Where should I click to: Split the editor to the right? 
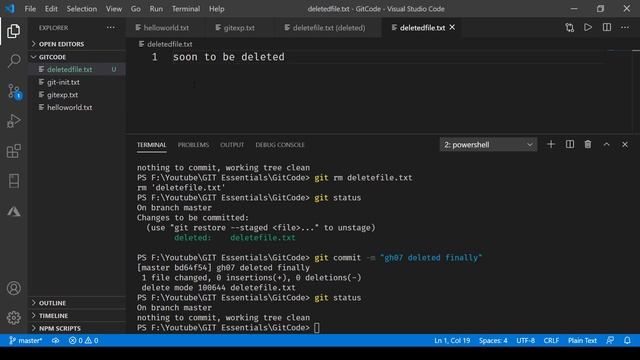coord(607,27)
